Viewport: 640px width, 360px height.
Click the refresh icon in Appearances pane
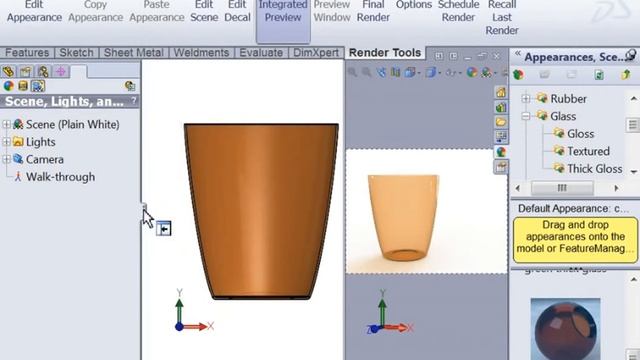click(x=599, y=75)
